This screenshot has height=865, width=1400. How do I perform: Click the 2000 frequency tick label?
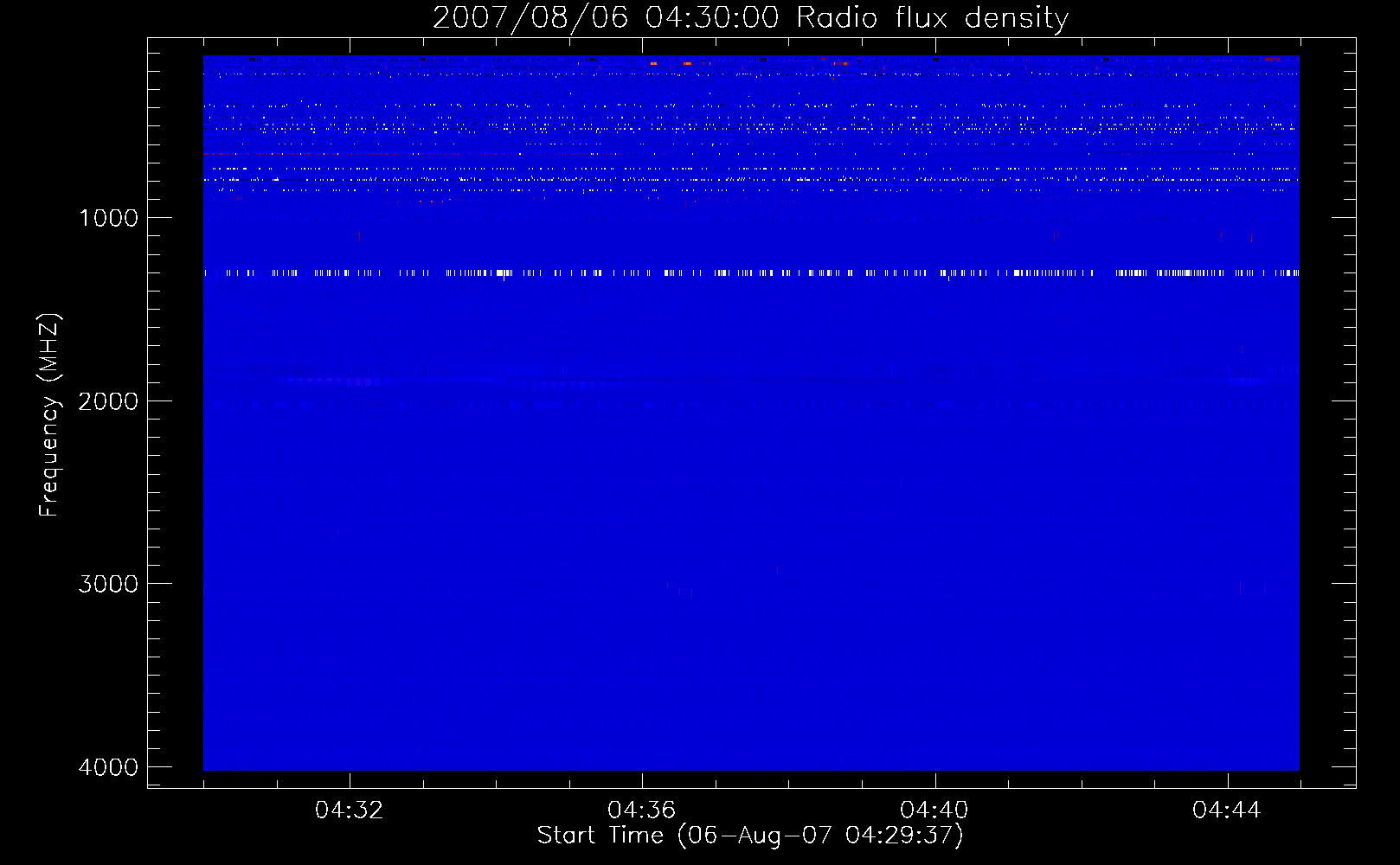pyautogui.click(x=108, y=401)
